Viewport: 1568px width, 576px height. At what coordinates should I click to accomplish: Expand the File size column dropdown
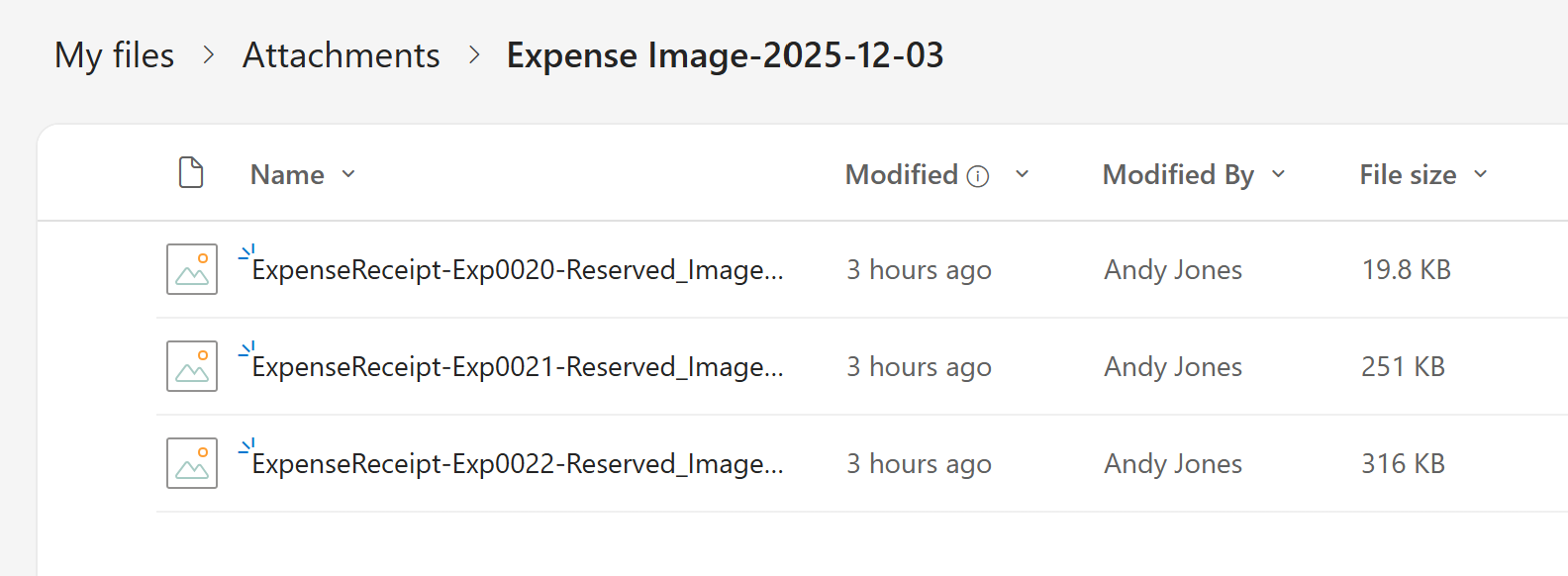coord(1481,174)
